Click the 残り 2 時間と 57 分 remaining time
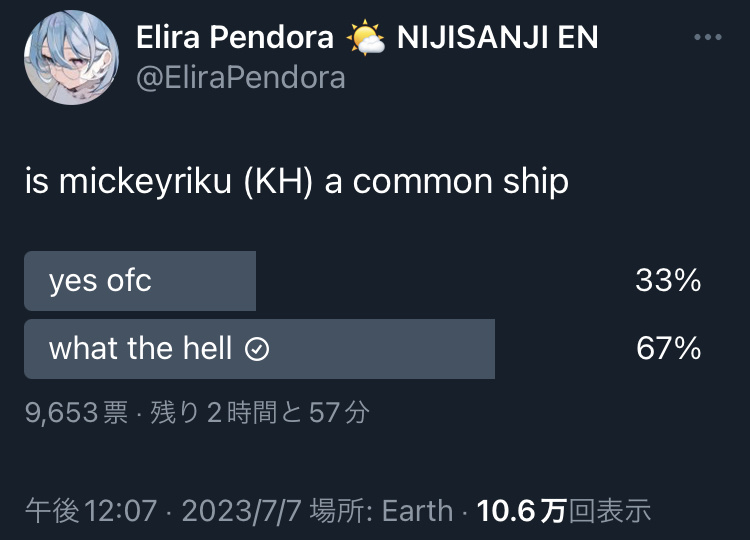750x540 pixels. pos(260,412)
